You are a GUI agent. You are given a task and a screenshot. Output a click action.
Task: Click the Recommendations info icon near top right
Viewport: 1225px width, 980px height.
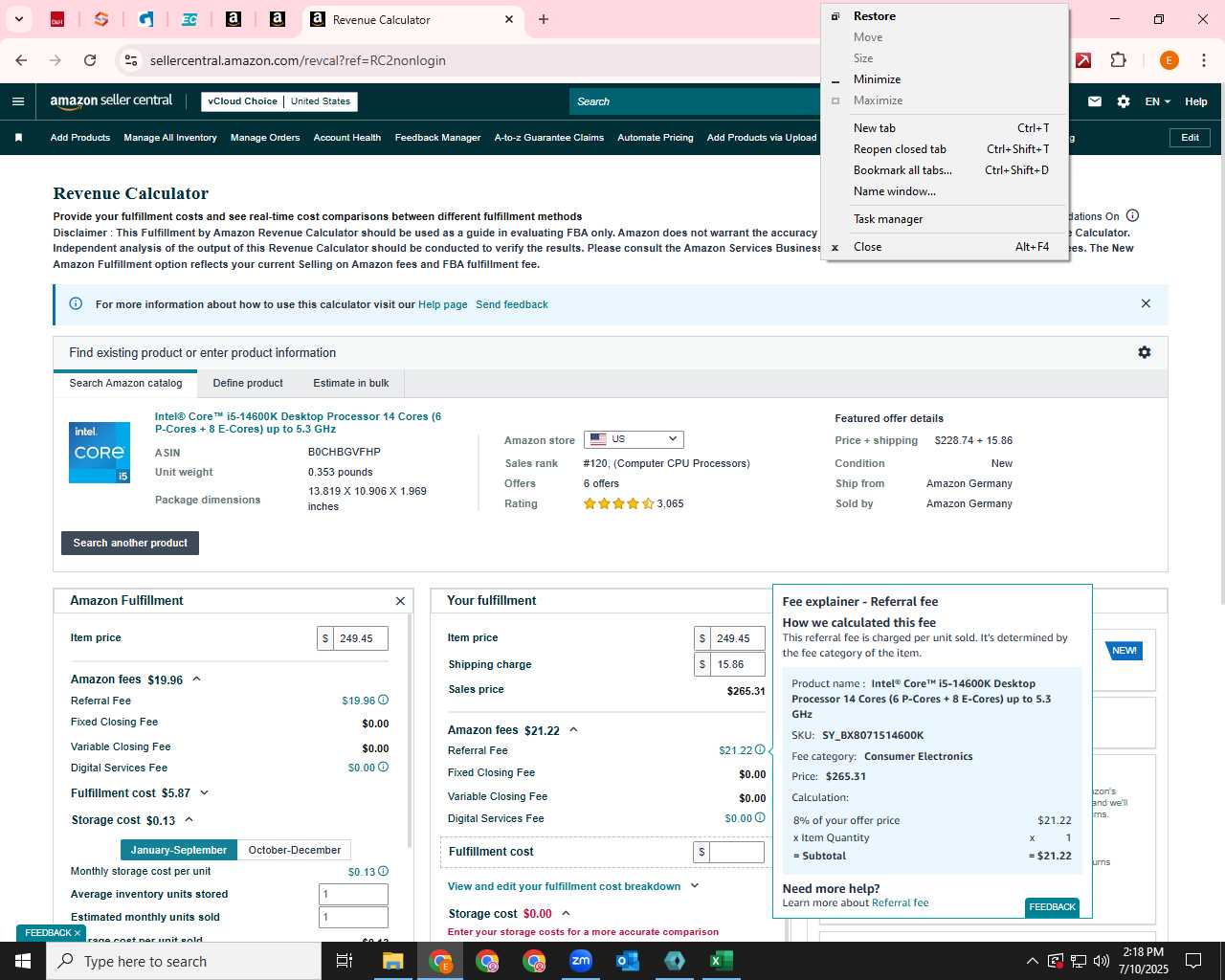point(1132,215)
